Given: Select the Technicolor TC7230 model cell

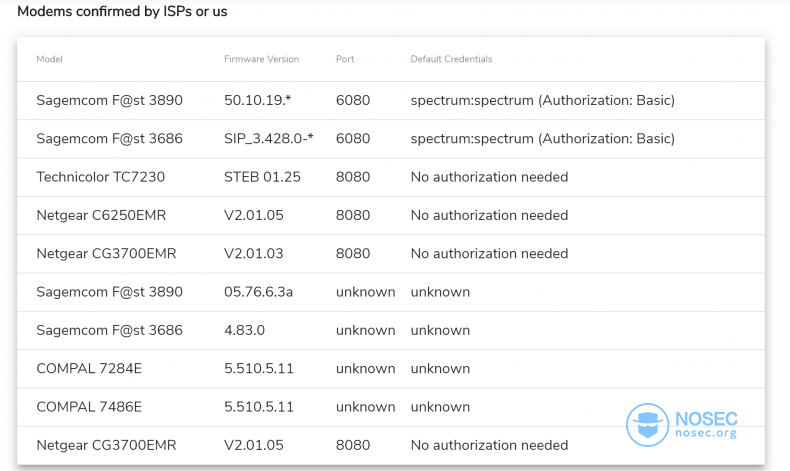Looking at the screenshot, I should (x=101, y=177).
